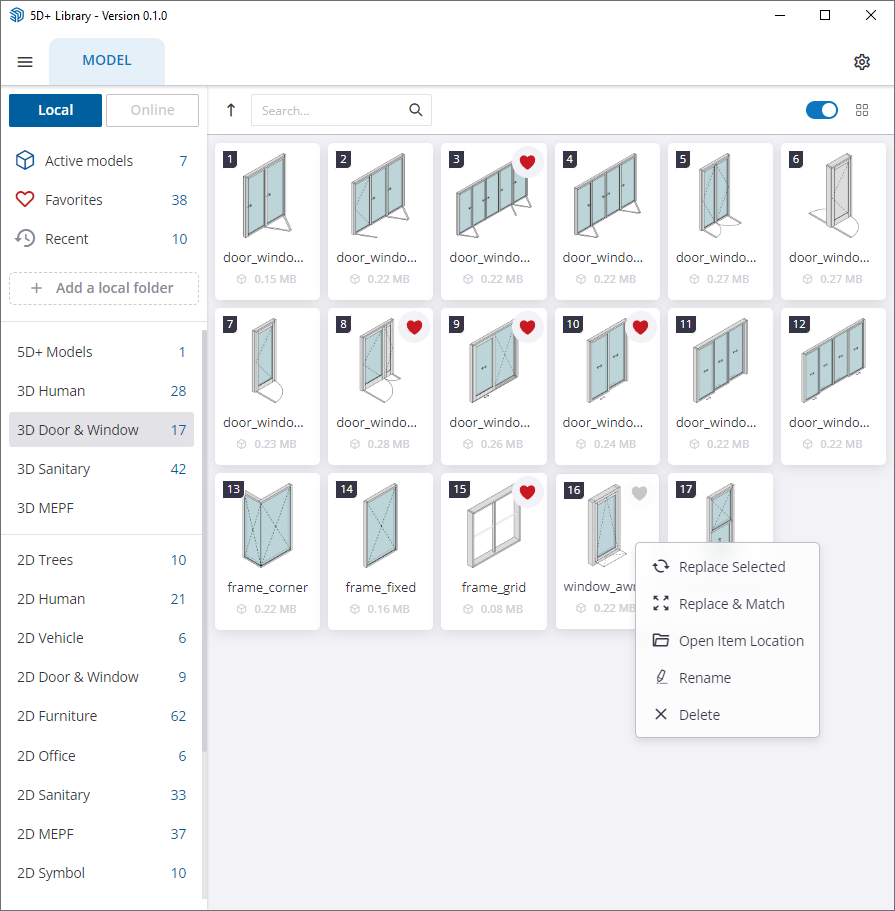Favorite the window_awning item with the gray heart
Screen dimensions: 895x911
coord(640,492)
